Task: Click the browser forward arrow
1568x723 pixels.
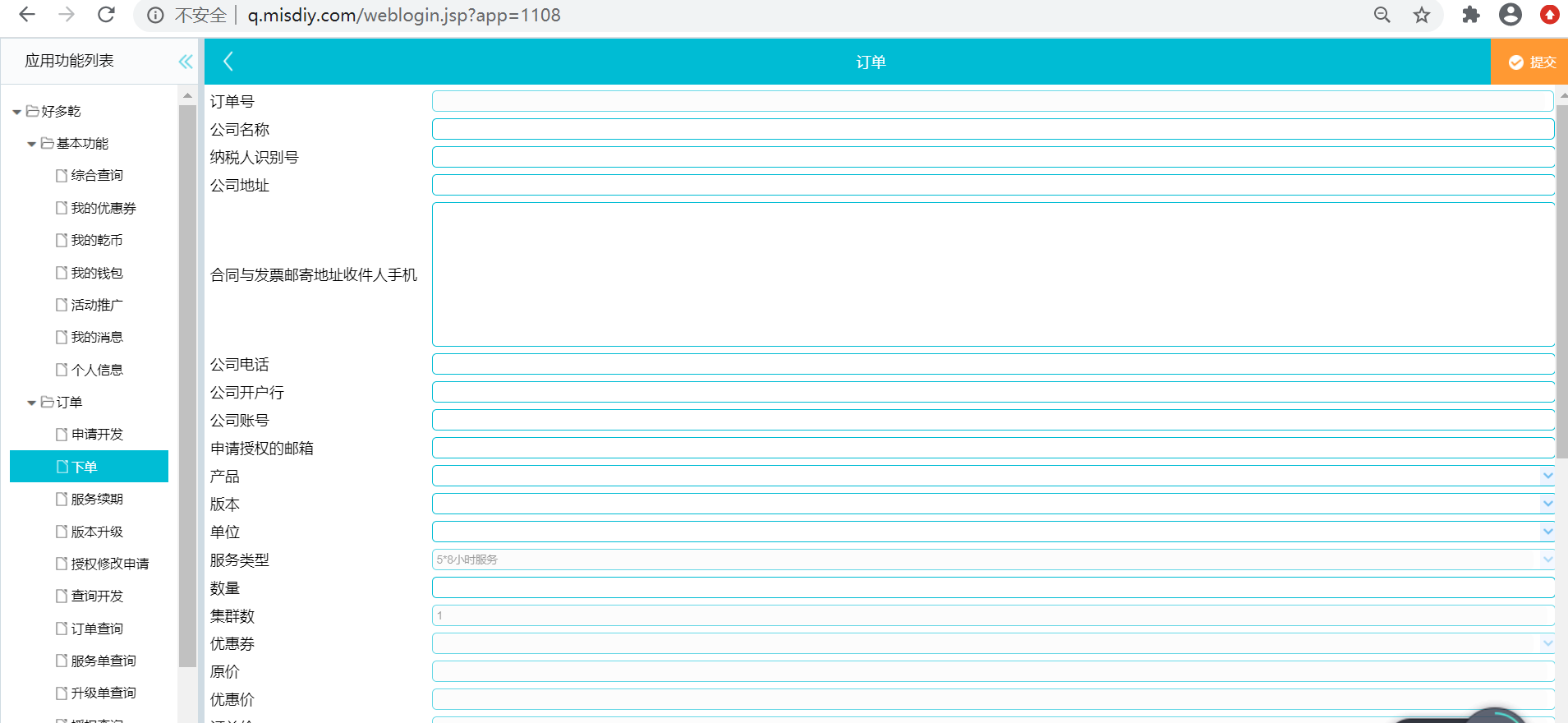Action: coord(67,15)
